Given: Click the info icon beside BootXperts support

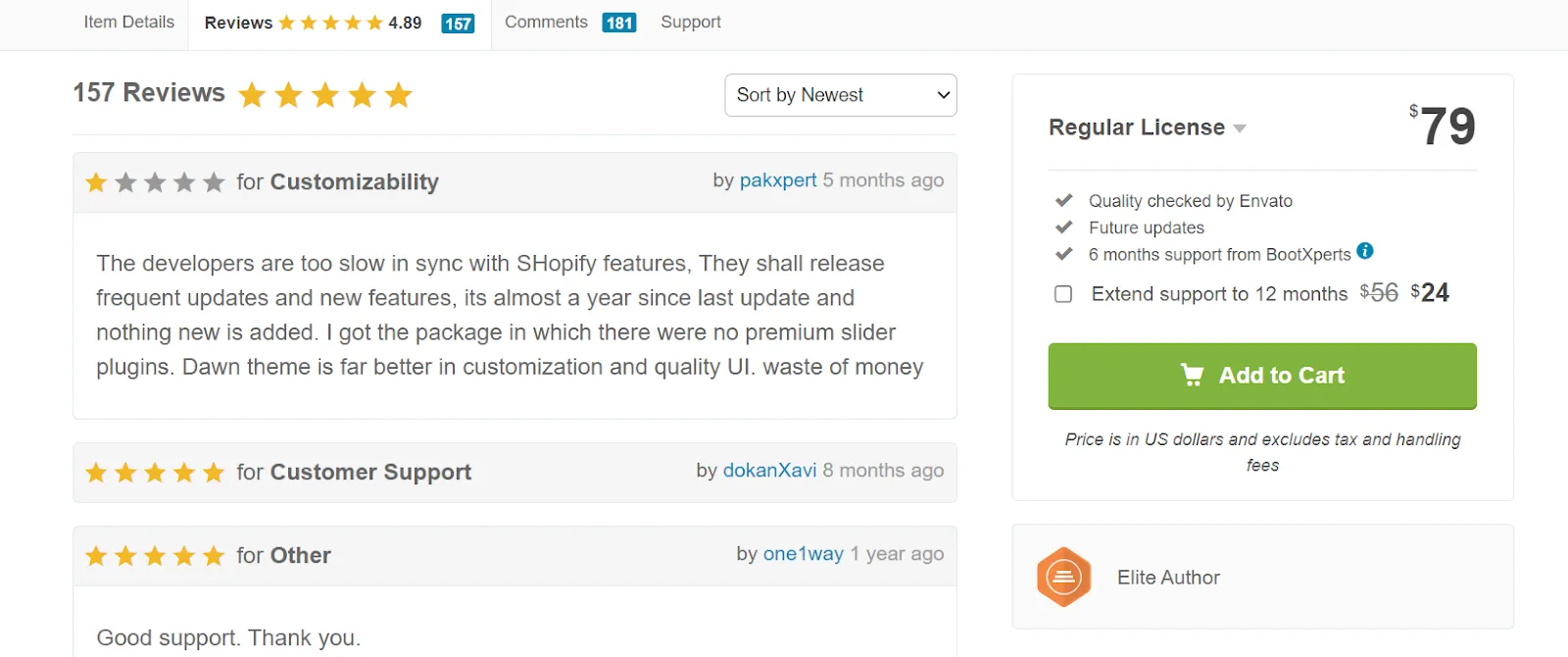Looking at the screenshot, I should click(1365, 251).
